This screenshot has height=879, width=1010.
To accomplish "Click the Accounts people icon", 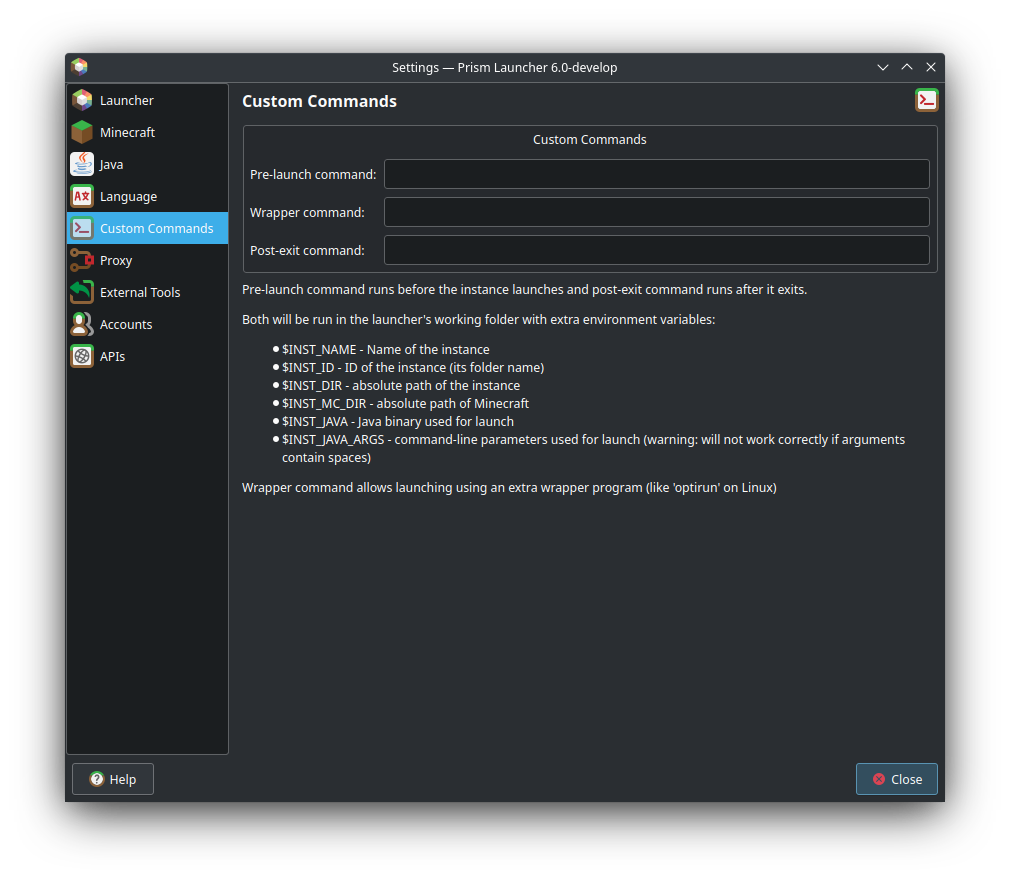I will 82,324.
